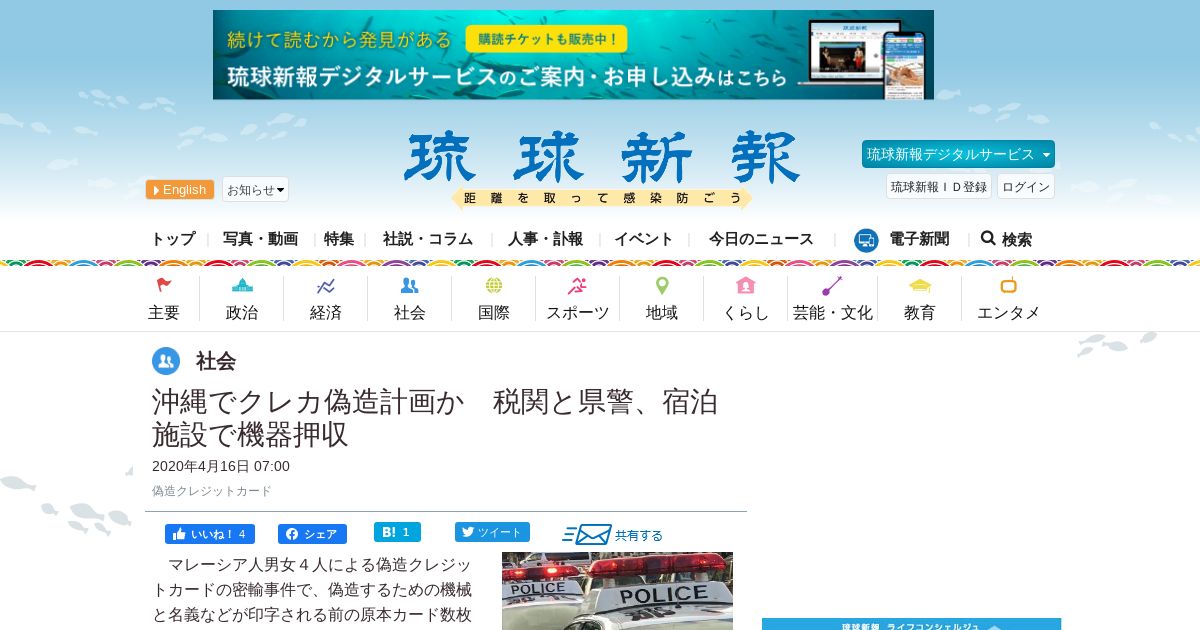Open イベント menu item
1200x630 pixels.
(x=644, y=239)
